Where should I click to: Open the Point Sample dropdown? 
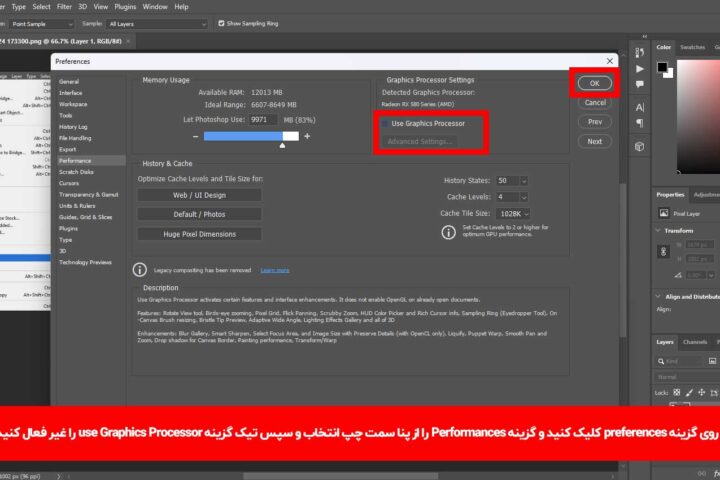[41, 24]
